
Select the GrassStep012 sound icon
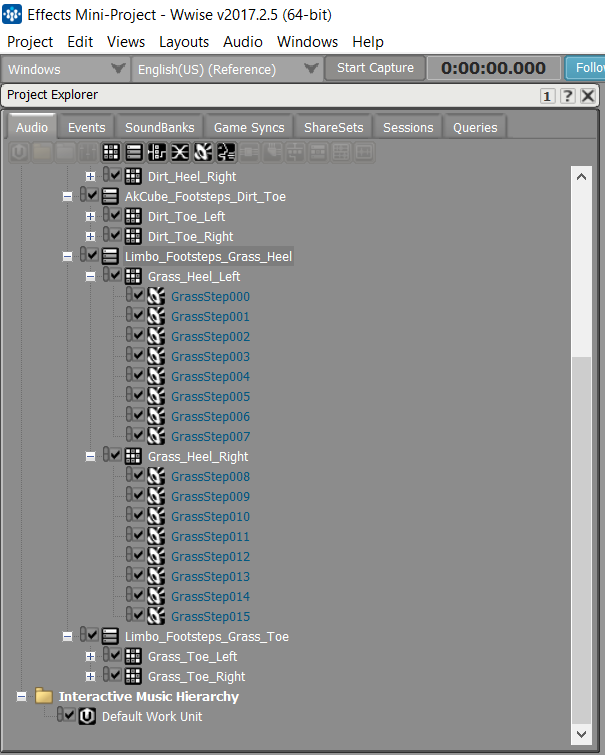[156, 556]
